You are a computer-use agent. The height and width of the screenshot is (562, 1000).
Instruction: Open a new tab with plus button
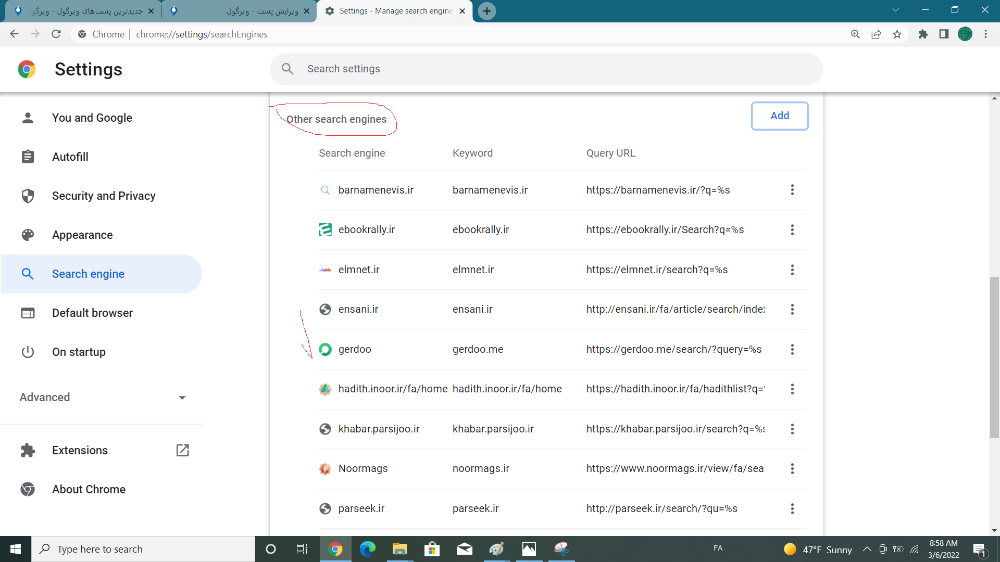click(x=487, y=11)
